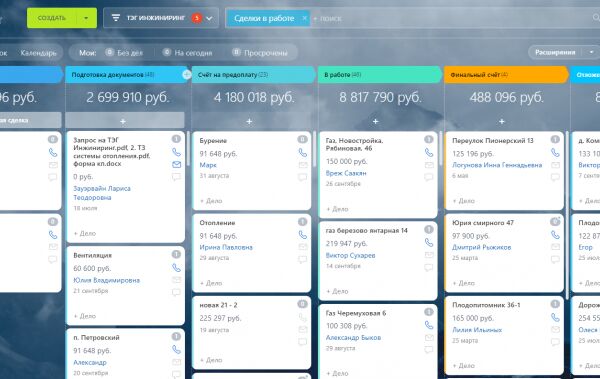Viewport: 600px width, 379px height.
Task: Click activity counter badge on Вентиляция card
Action: [176, 254]
